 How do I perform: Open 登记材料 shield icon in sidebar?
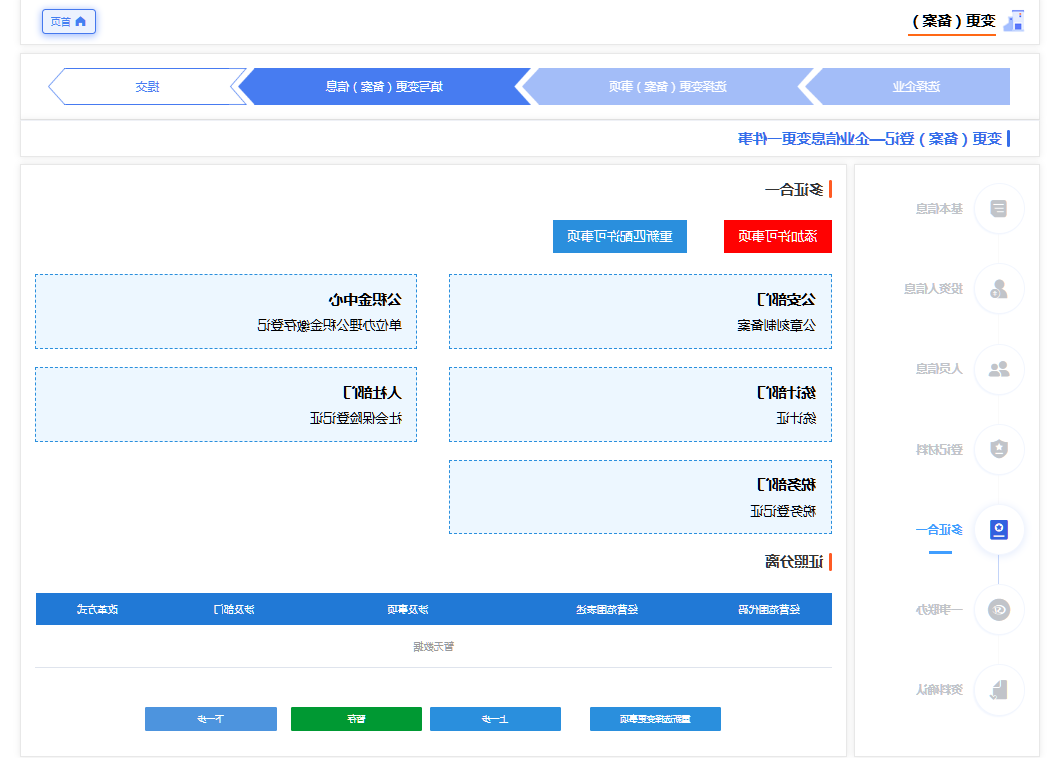(x=998, y=449)
